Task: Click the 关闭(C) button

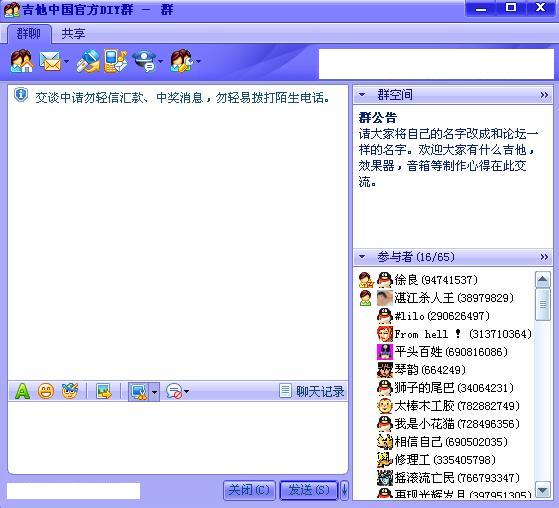Action: pyautogui.click(x=249, y=490)
